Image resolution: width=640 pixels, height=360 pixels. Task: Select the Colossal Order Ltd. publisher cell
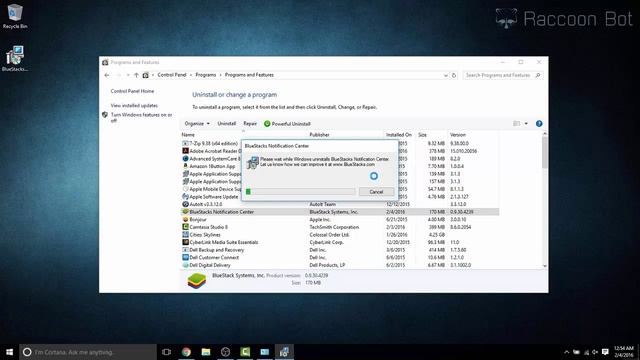click(x=329, y=235)
